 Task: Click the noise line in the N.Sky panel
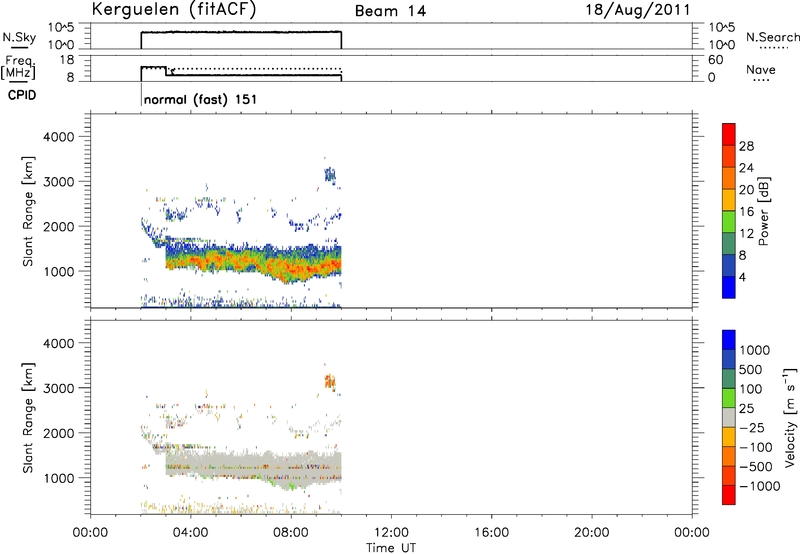pos(241,32)
